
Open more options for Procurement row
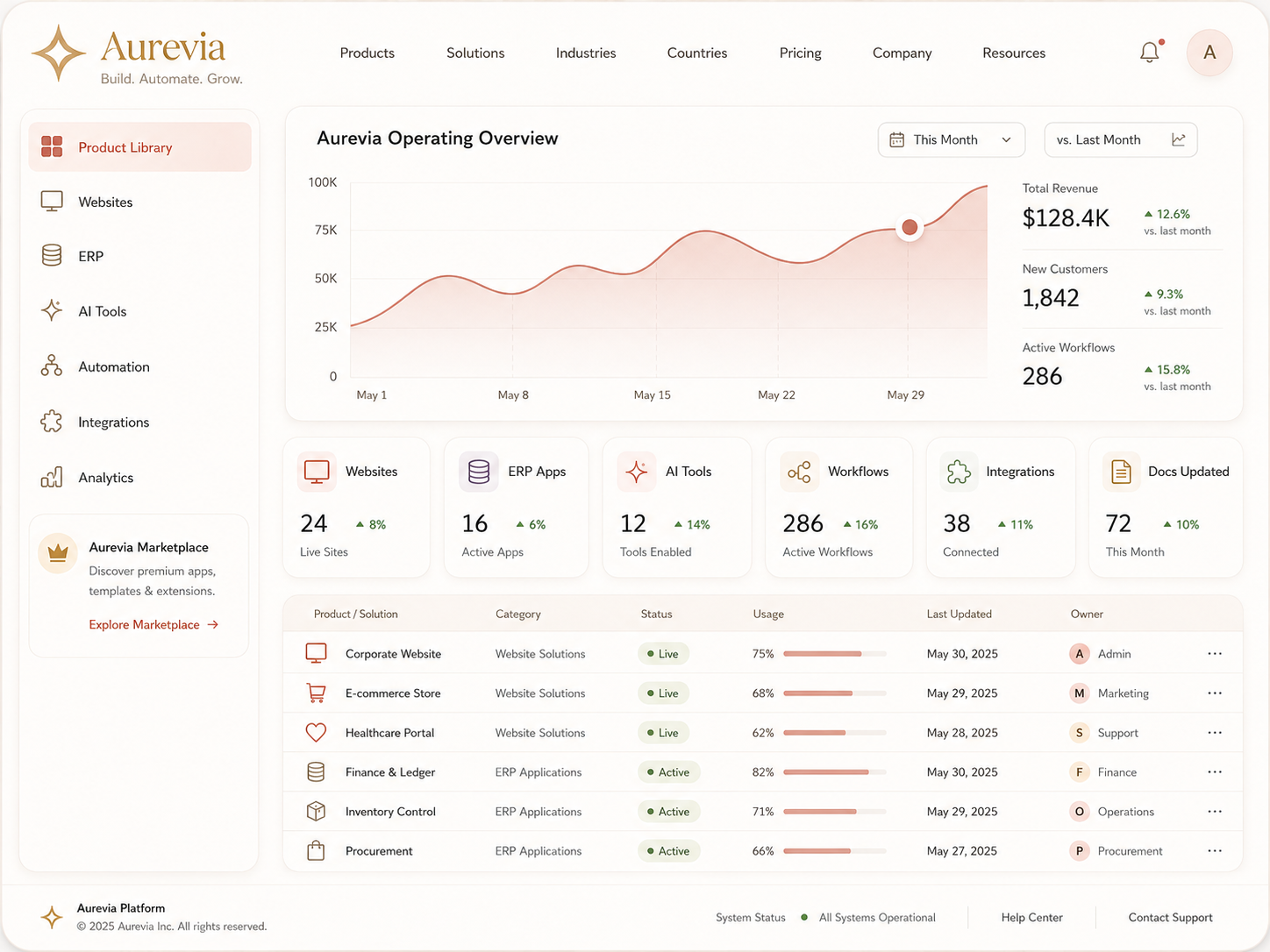point(1215,850)
